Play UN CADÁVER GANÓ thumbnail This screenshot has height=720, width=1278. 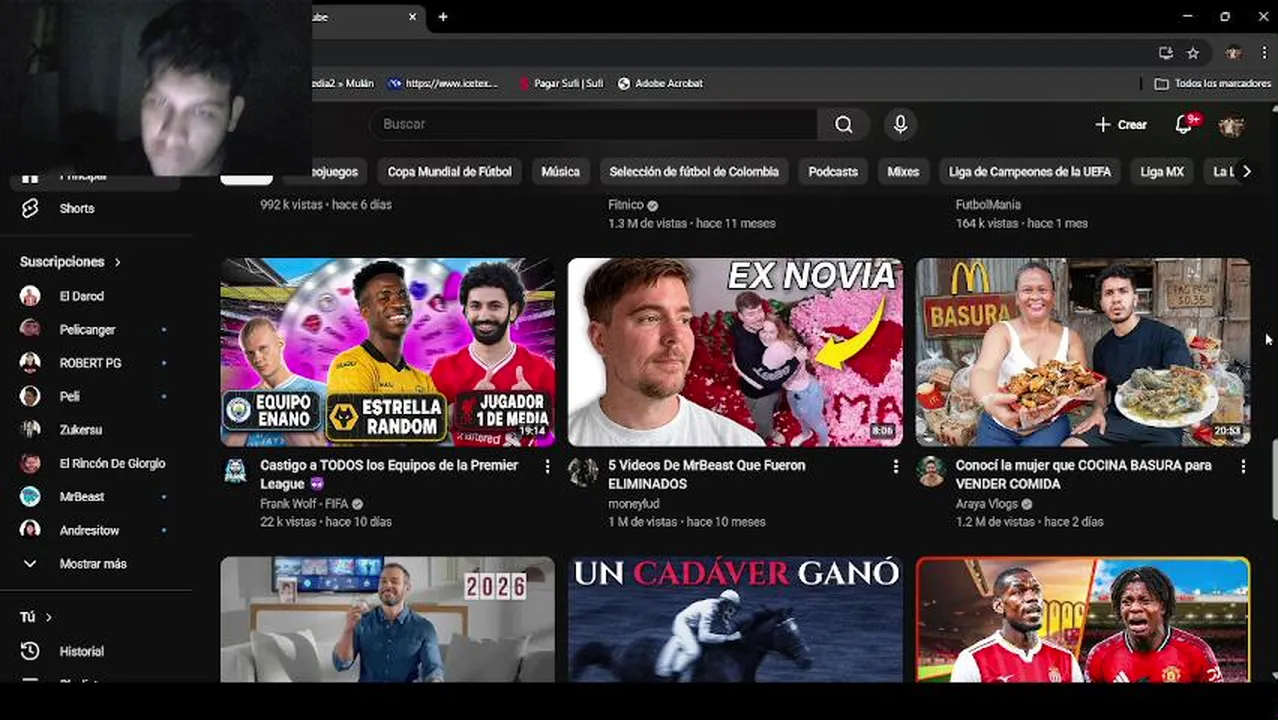point(735,619)
